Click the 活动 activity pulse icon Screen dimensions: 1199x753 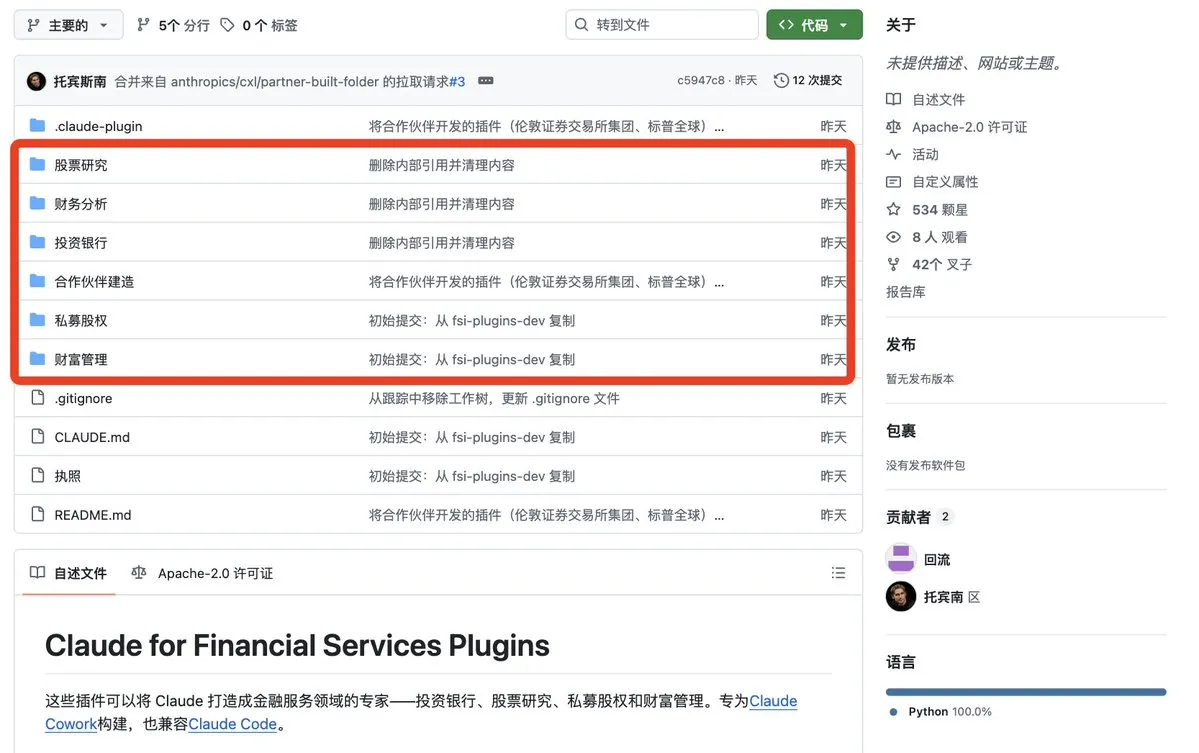pos(894,155)
